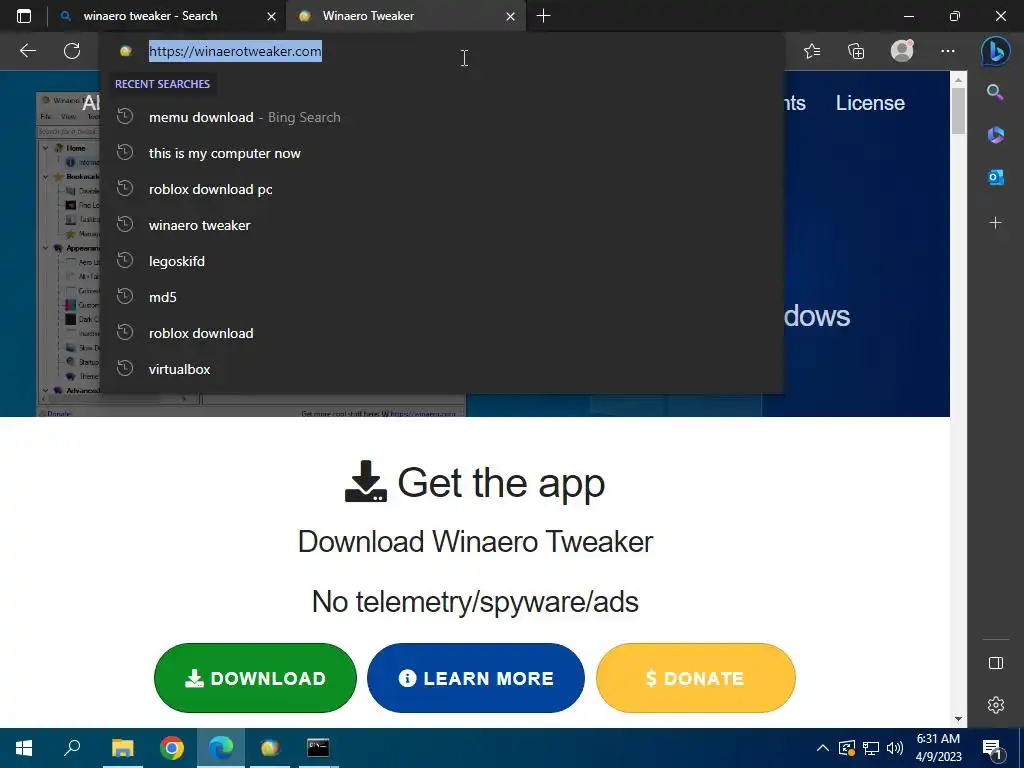This screenshot has height=768, width=1024.
Task: Open the notification center icon
Action: [992, 749]
